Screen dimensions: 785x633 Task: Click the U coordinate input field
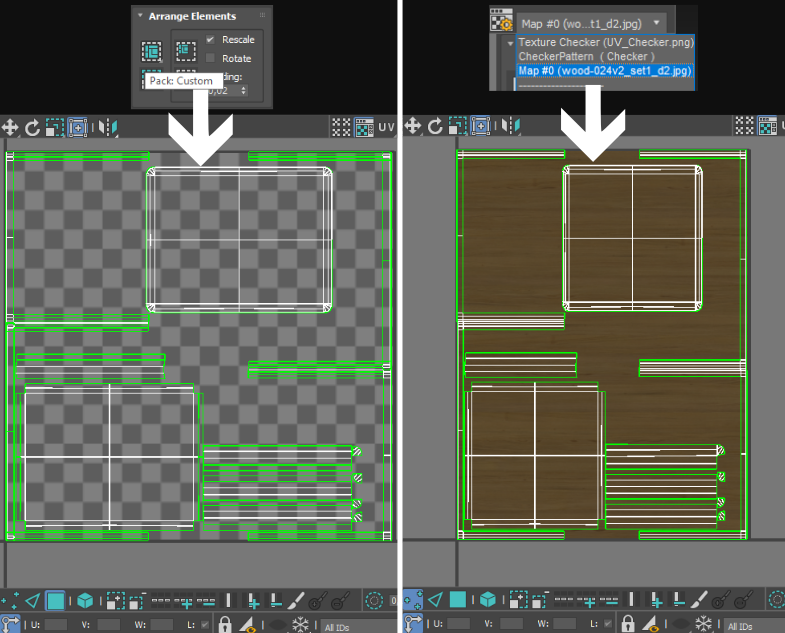[x=56, y=624]
